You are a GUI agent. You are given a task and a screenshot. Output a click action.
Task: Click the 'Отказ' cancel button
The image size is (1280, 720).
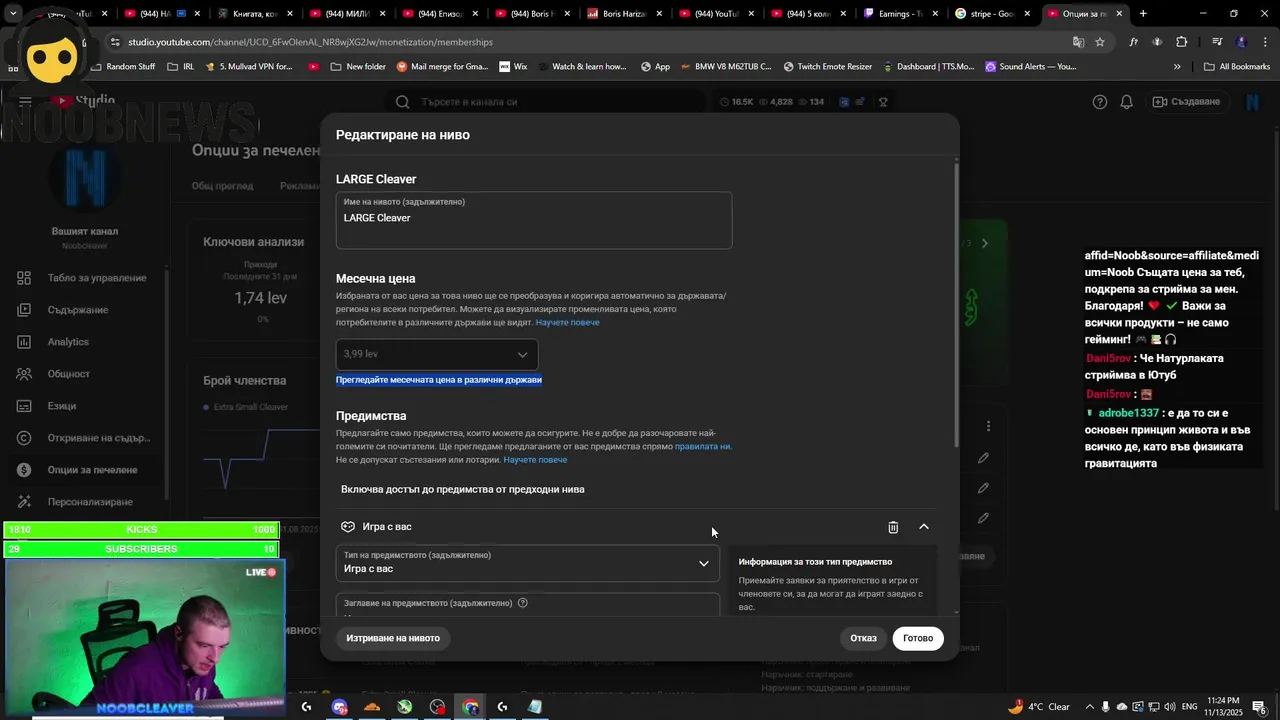[863, 638]
